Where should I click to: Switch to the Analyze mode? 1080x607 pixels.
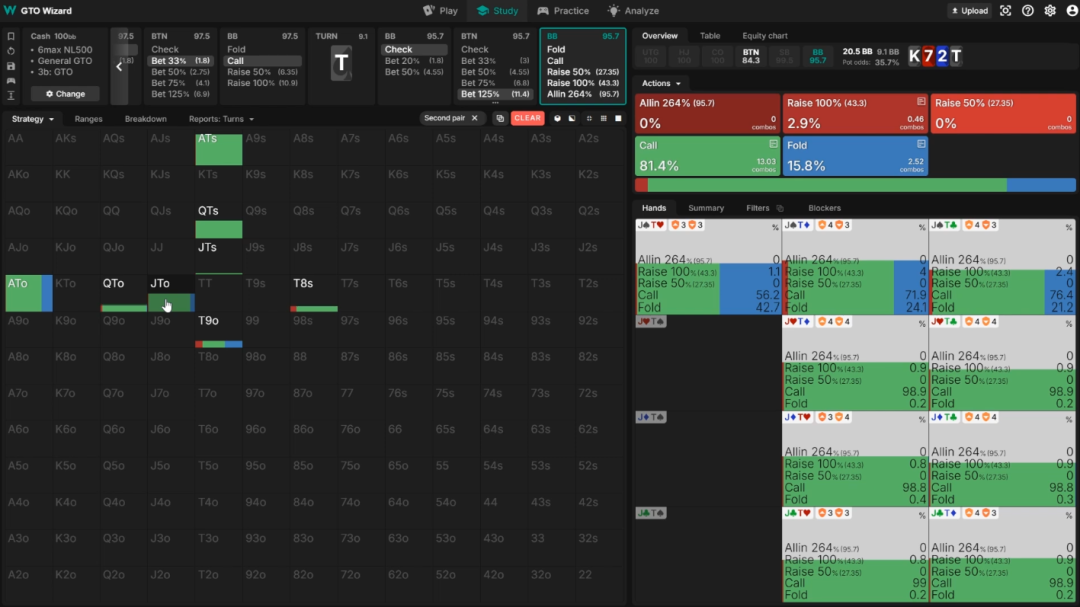(x=633, y=11)
